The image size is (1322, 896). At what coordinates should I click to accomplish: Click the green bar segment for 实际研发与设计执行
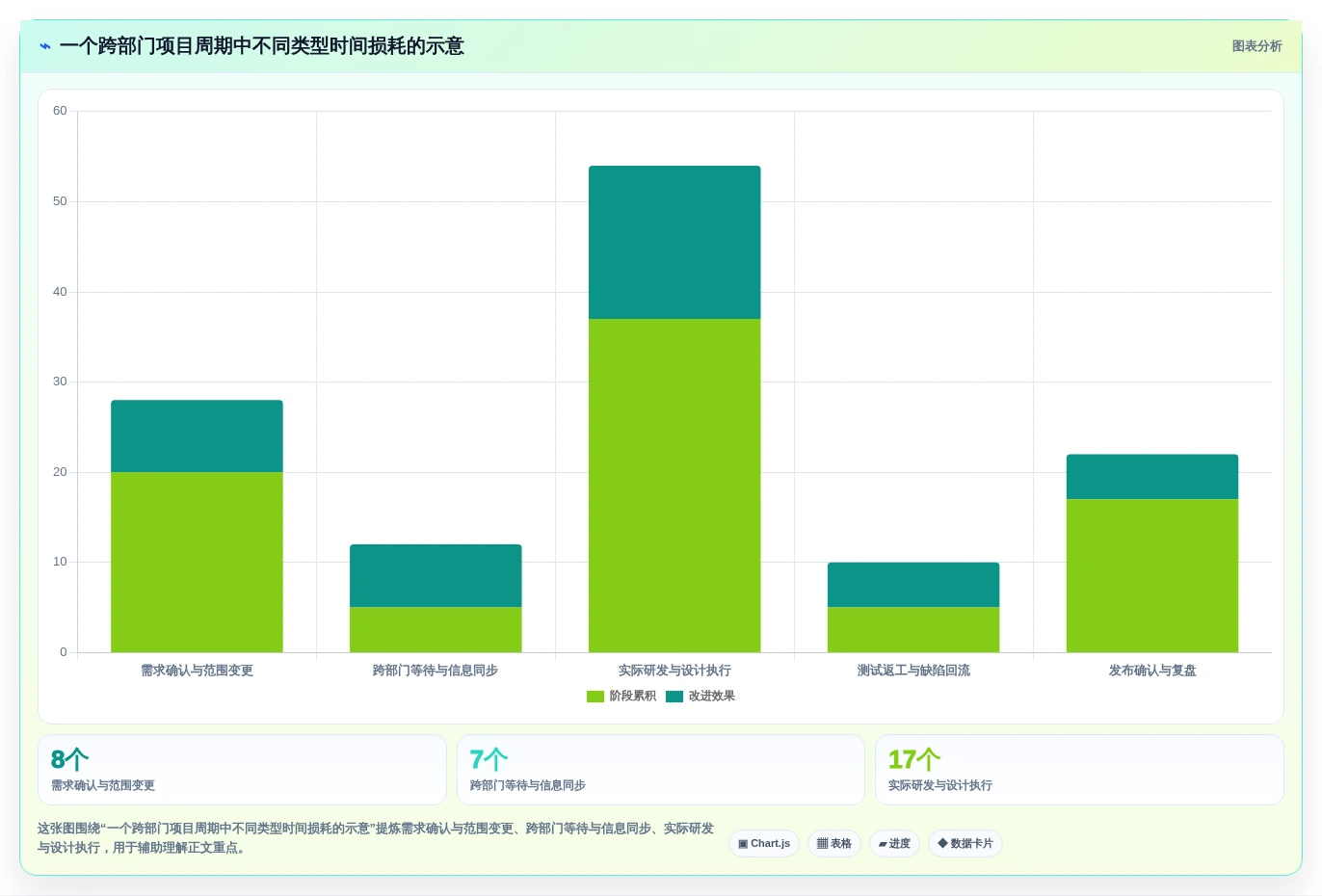pyautogui.click(x=674, y=486)
